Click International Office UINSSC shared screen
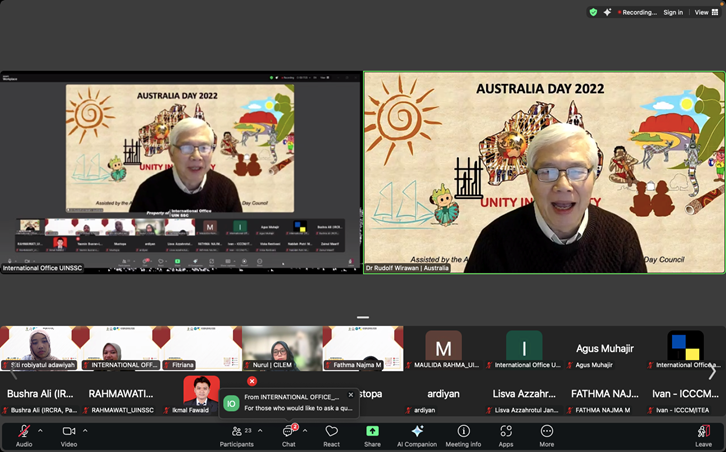The height and width of the screenshot is (452, 726). [181, 172]
